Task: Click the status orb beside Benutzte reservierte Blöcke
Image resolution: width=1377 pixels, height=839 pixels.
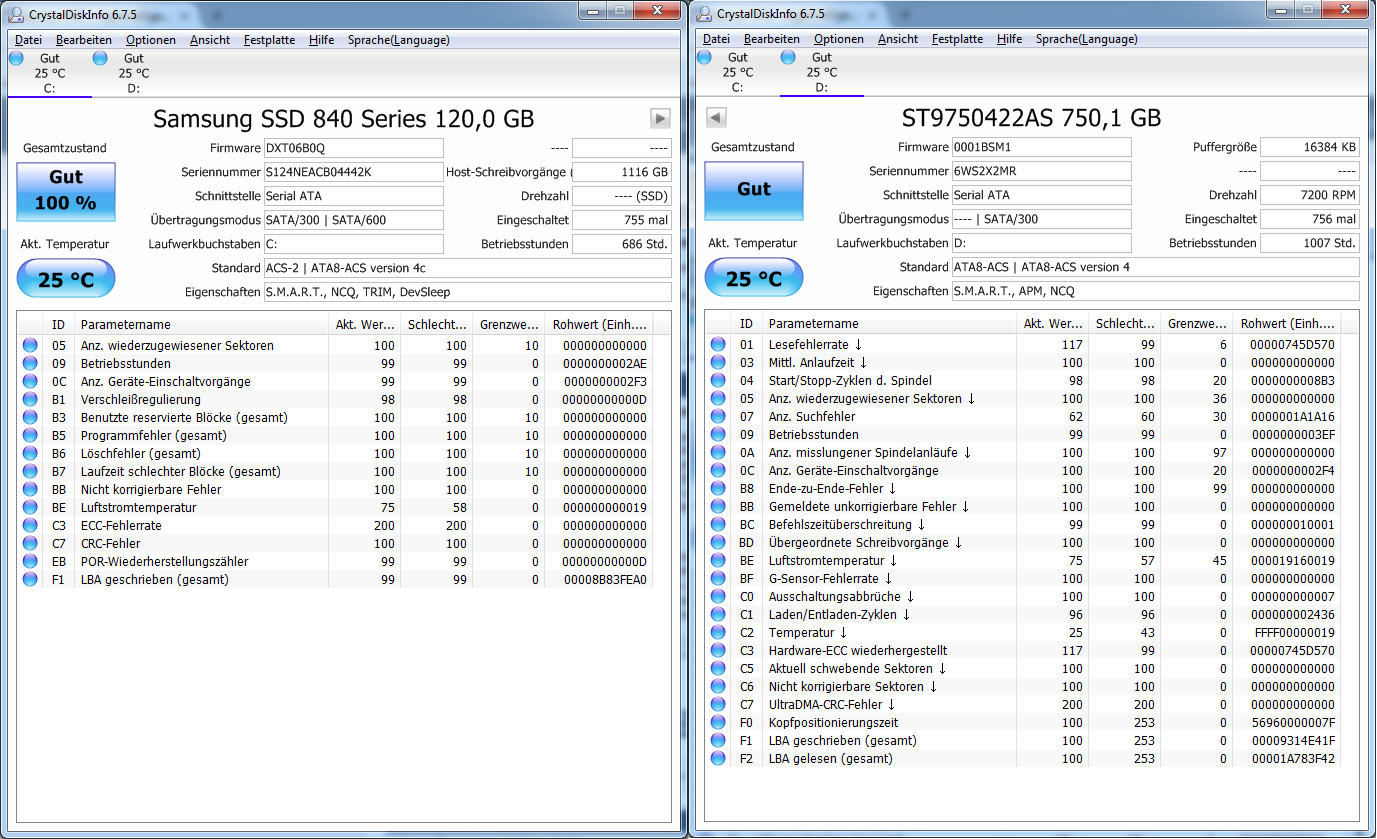Action: pyautogui.click(x=30, y=418)
